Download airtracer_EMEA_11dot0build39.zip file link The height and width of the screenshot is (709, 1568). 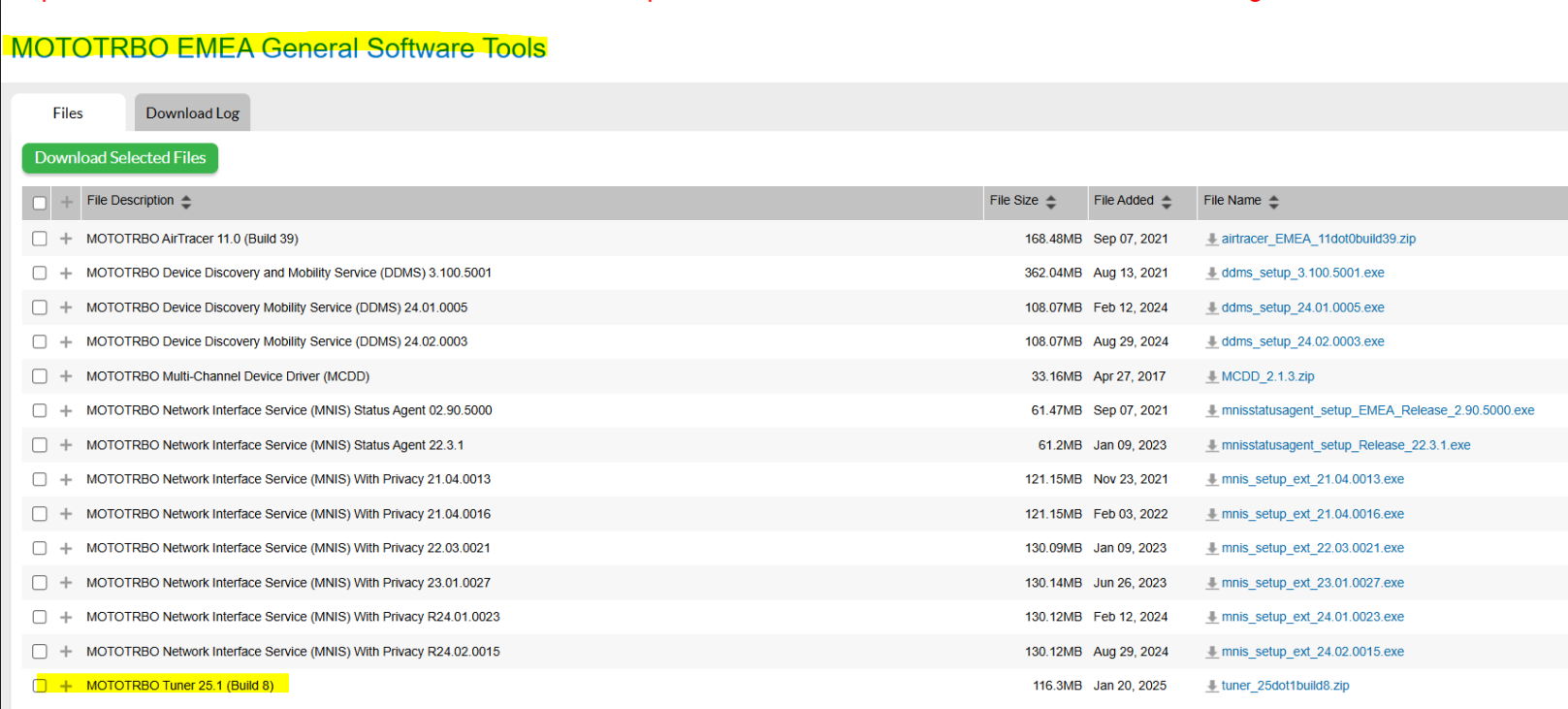[1318, 239]
